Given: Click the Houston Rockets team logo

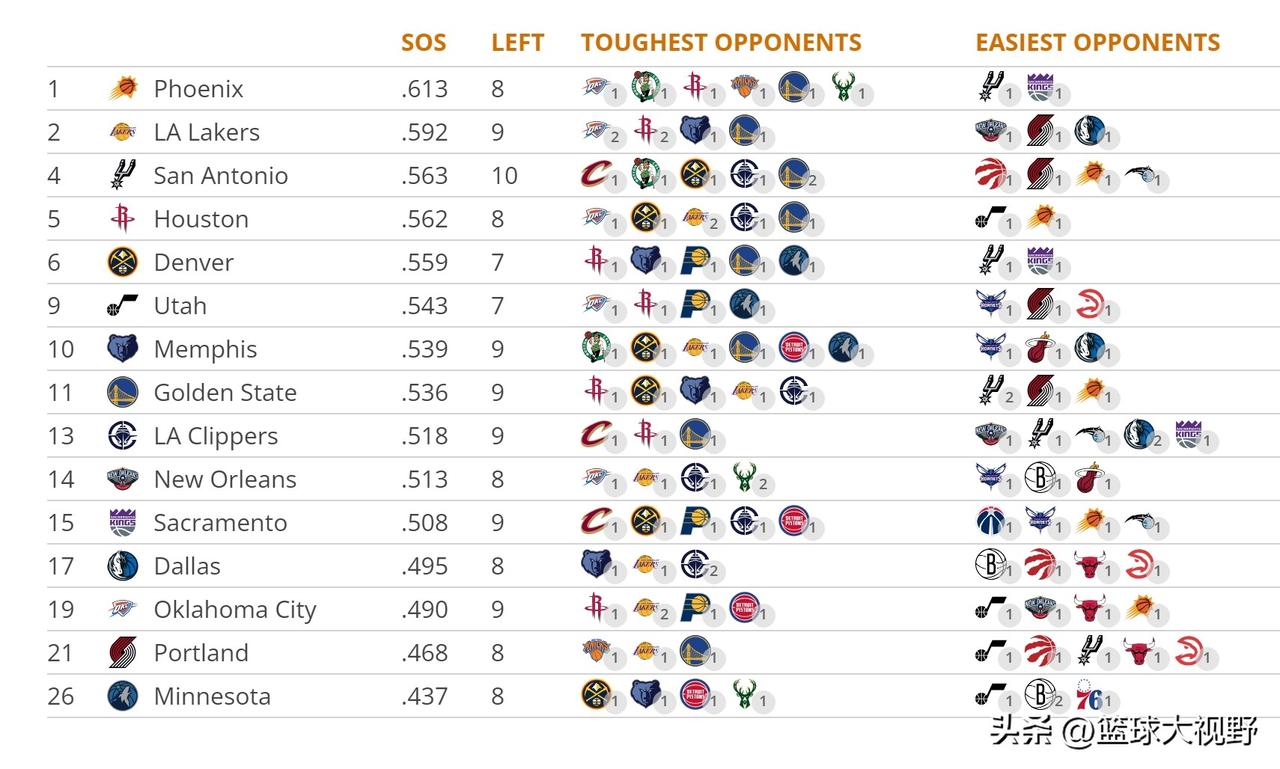Looking at the screenshot, I should pos(123,219).
